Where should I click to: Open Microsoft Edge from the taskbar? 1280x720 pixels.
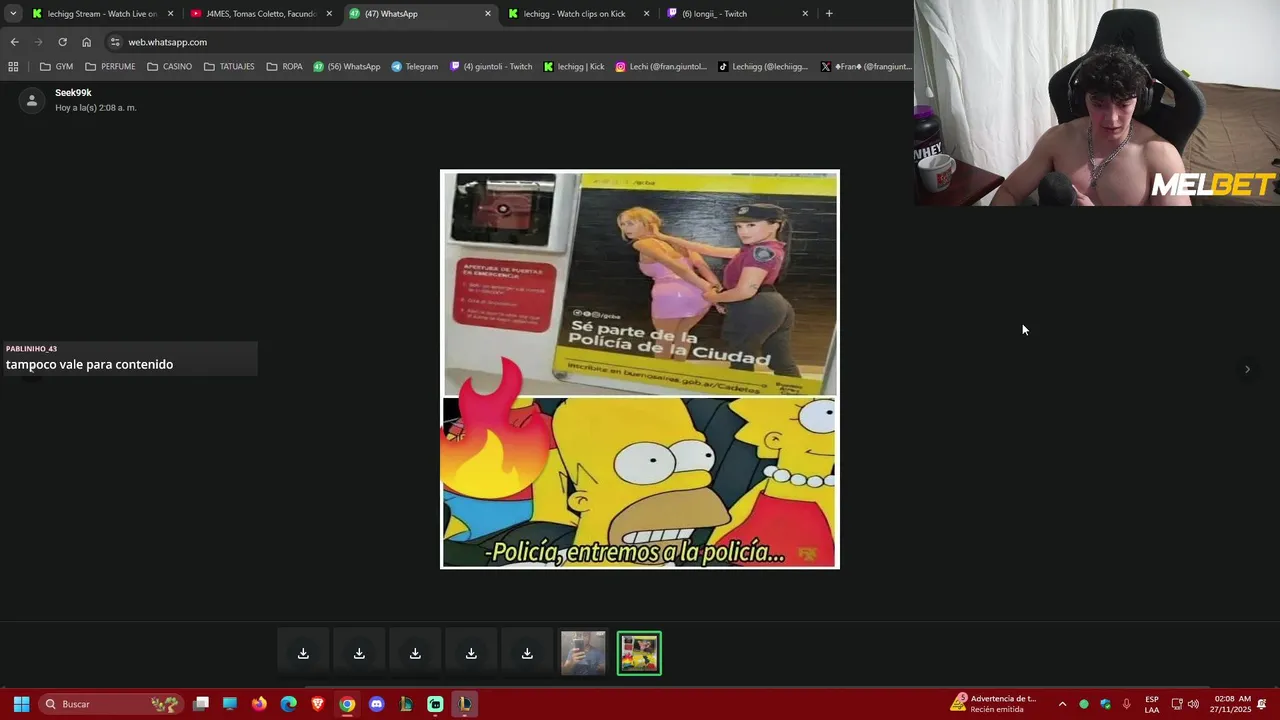288,704
